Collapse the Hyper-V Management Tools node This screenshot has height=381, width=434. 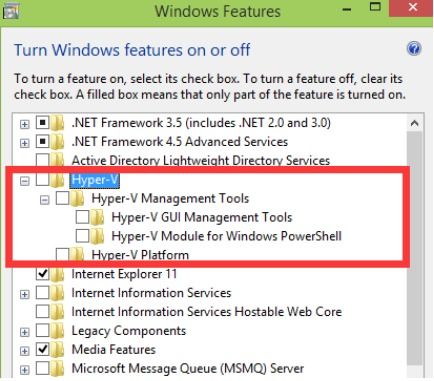click(x=44, y=200)
